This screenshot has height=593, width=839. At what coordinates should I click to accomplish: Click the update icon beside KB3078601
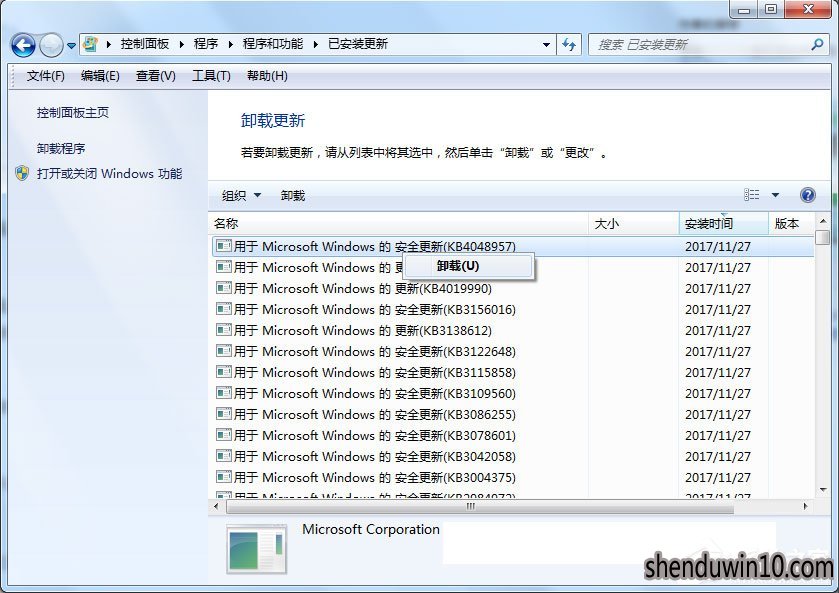tap(224, 435)
